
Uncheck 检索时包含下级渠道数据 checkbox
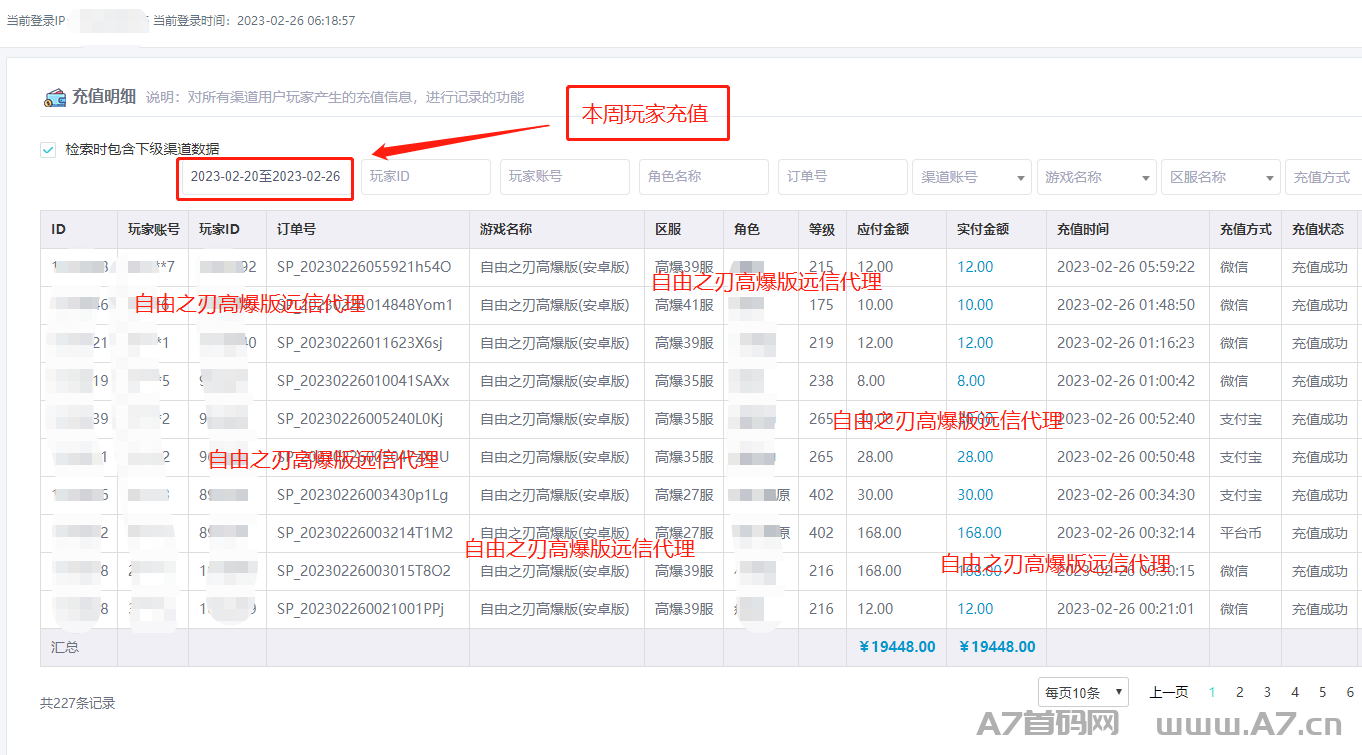48,149
